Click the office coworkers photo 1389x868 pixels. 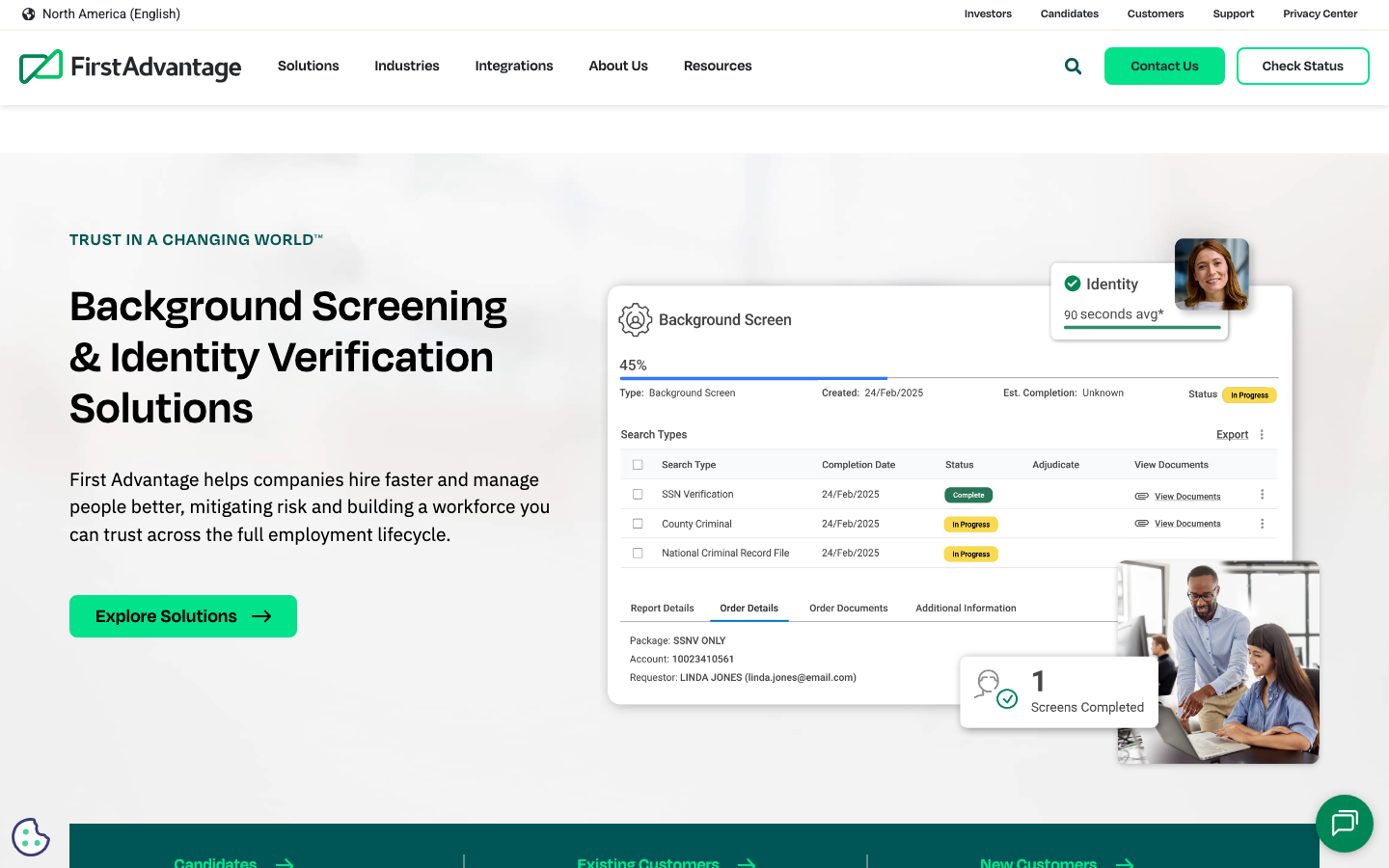tap(1218, 663)
